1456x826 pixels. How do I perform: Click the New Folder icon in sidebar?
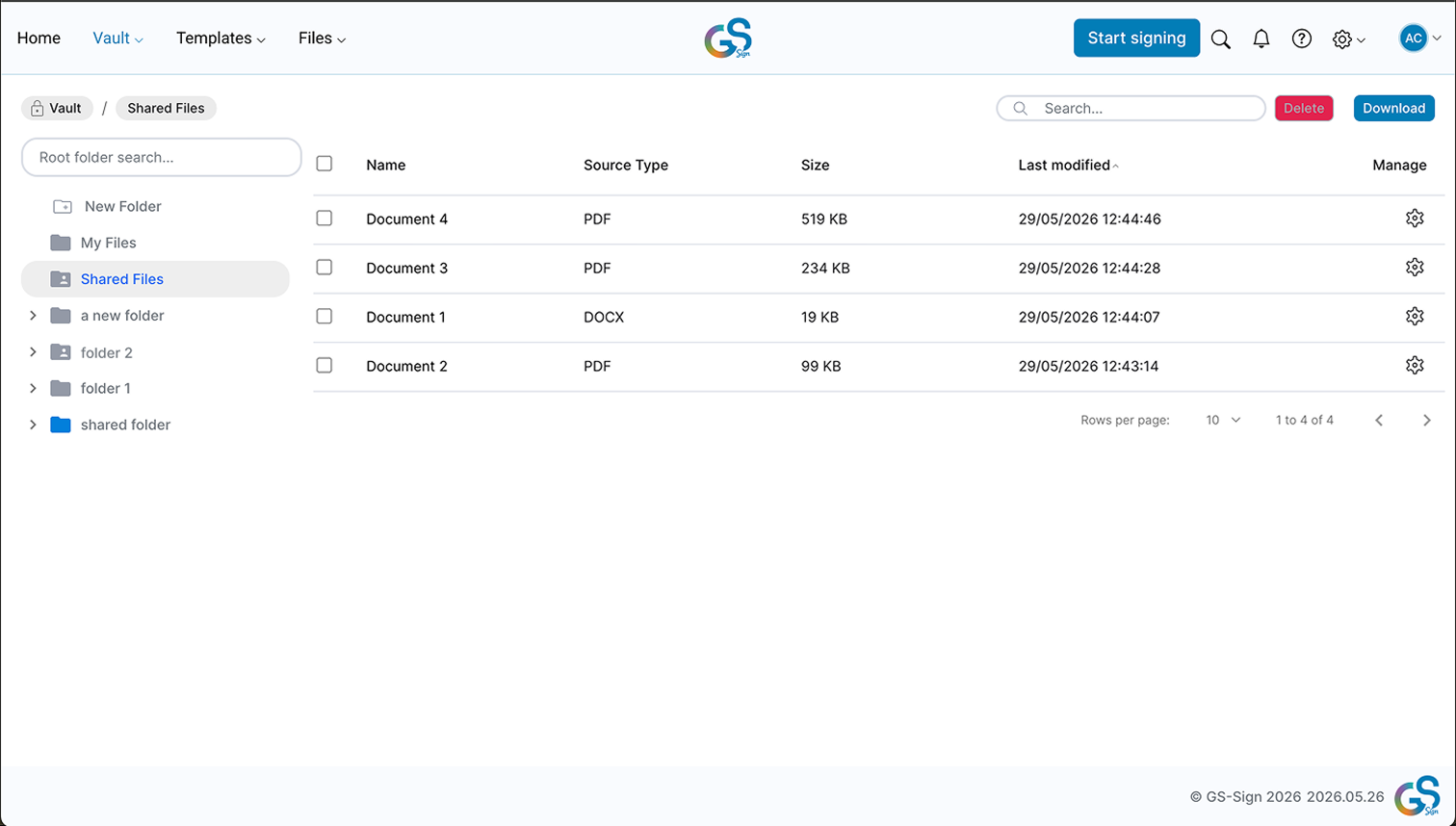[x=63, y=206]
